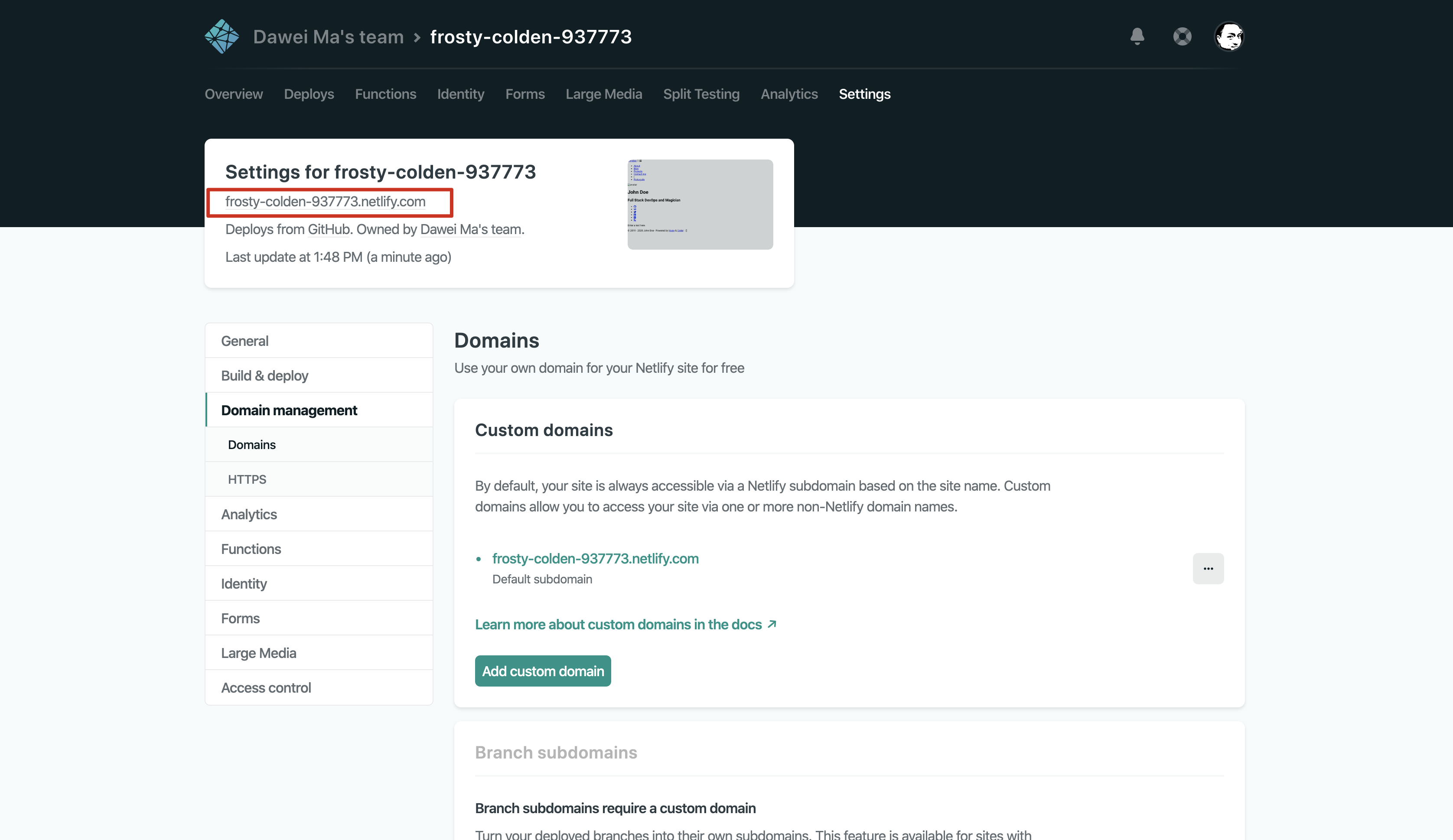Image resolution: width=1453 pixels, height=840 pixels.
Task: Click the GitHub link in site card
Action: [x=329, y=229]
